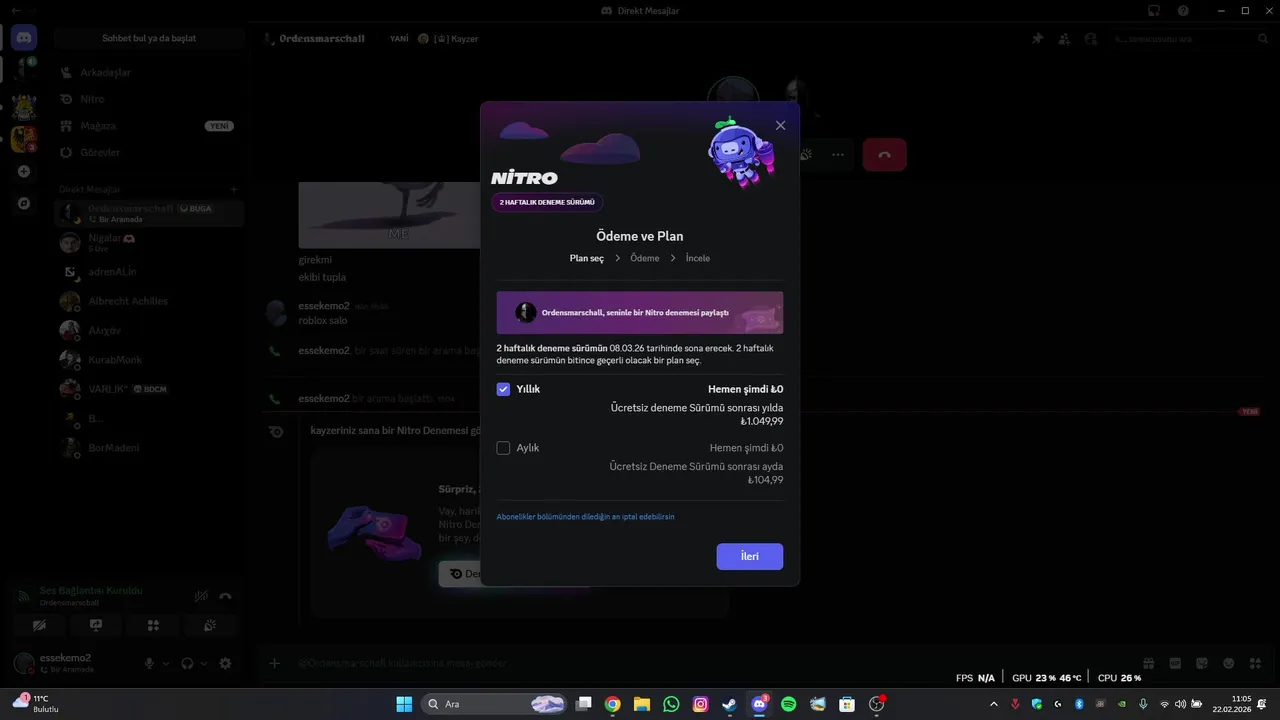The width and height of the screenshot is (1280, 720).
Task: Open more call options ellipsis
Action: click(837, 155)
